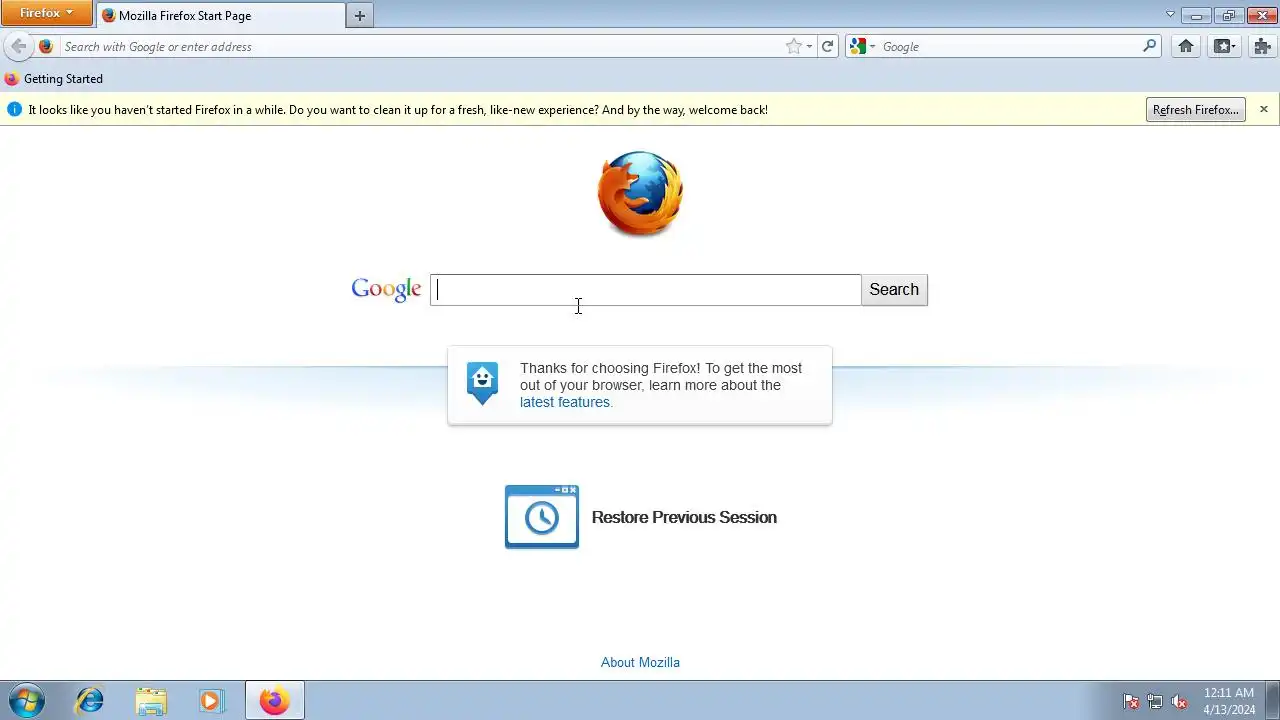The width and height of the screenshot is (1280, 720).
Task: Click the muted volume tray icon
Action: [x=1179, y=702]
